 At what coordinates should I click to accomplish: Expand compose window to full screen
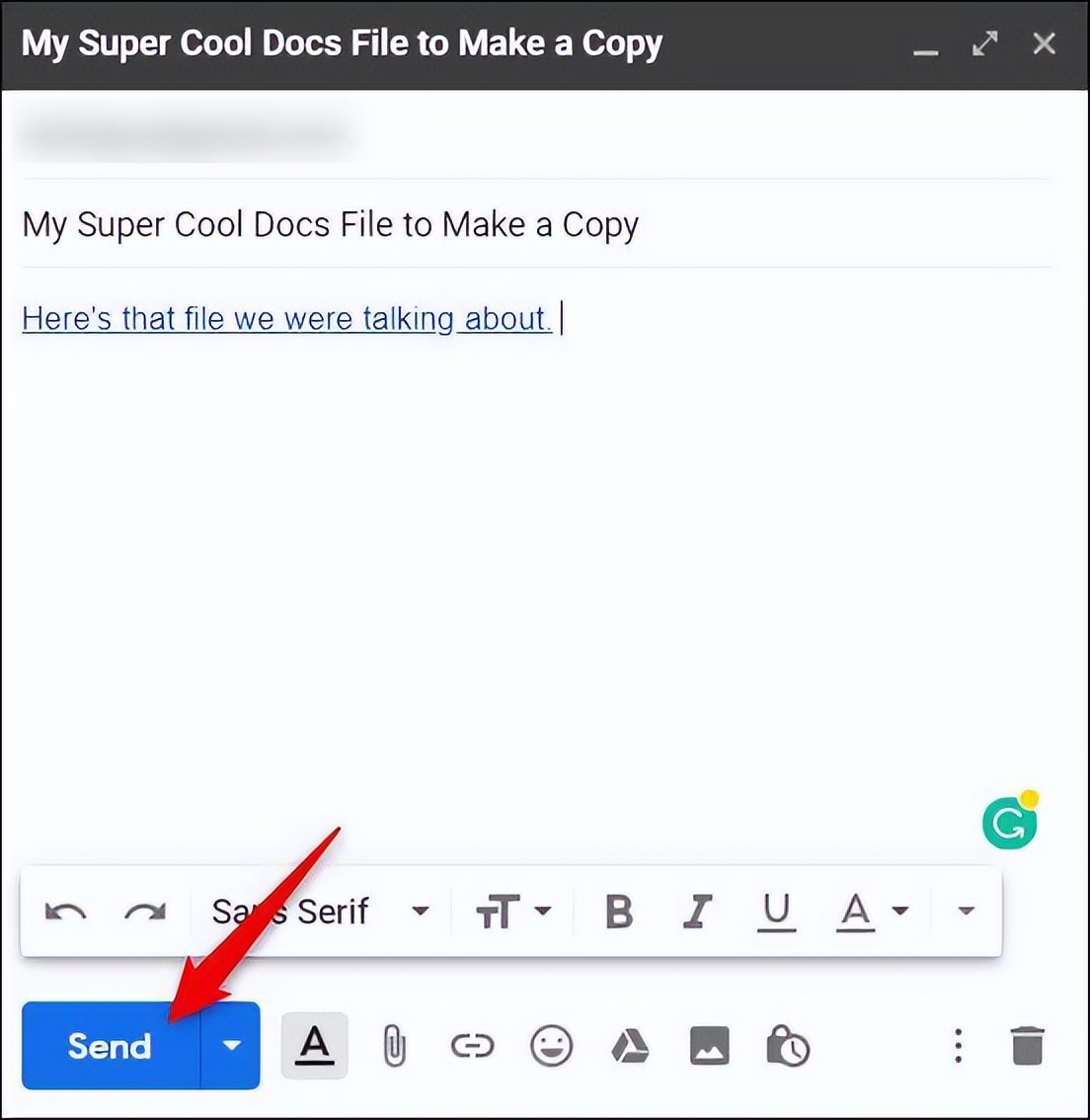pyautogui.click(x=985, y=43)
